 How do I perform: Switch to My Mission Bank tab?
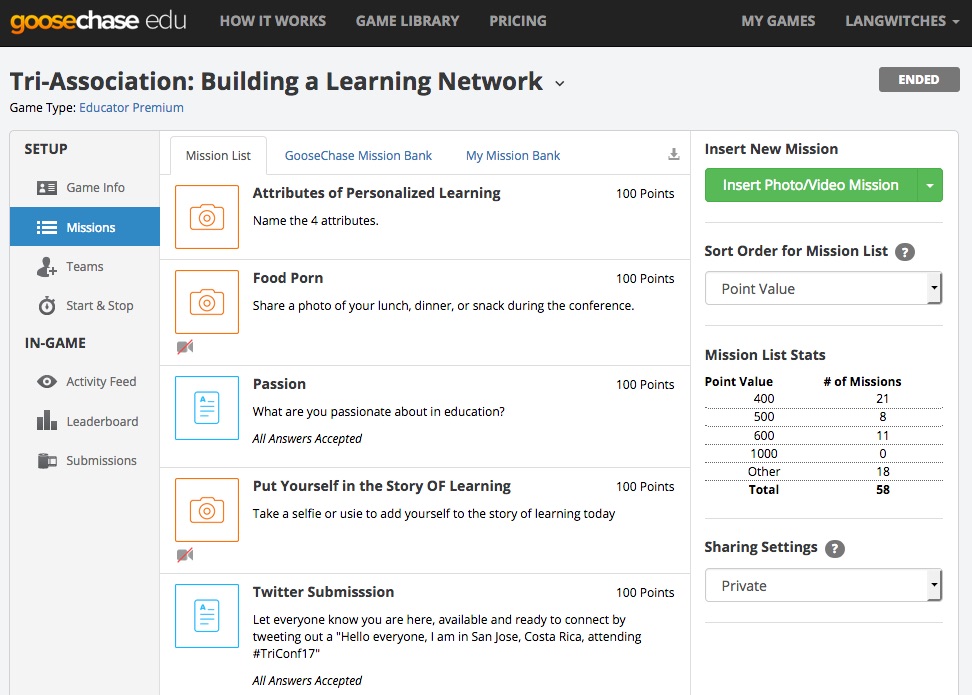[x=513, y=156]
